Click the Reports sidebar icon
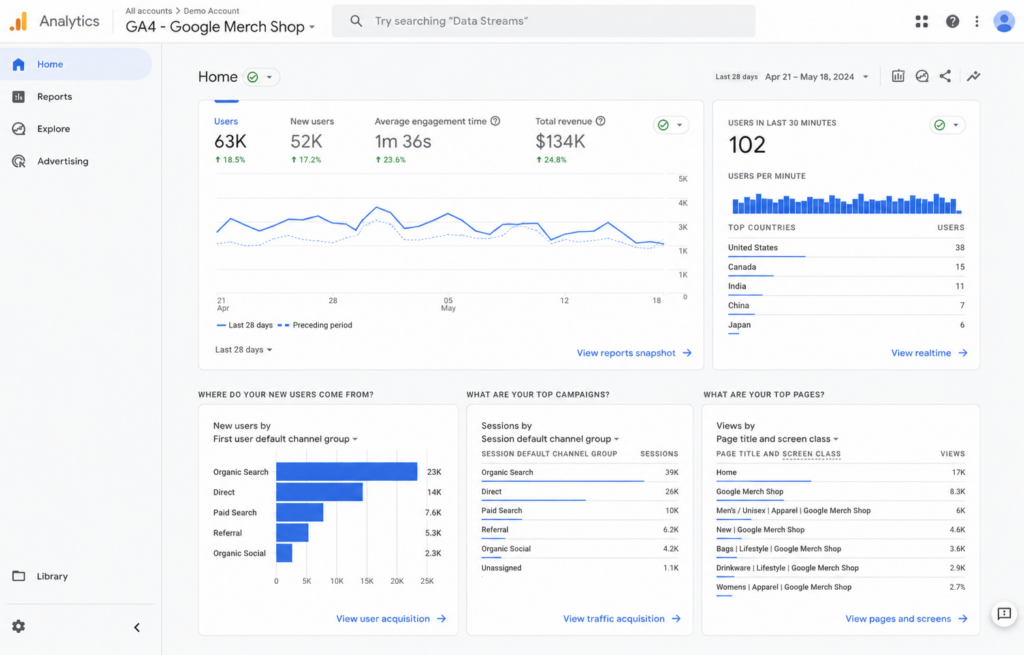 pos(18,97)
